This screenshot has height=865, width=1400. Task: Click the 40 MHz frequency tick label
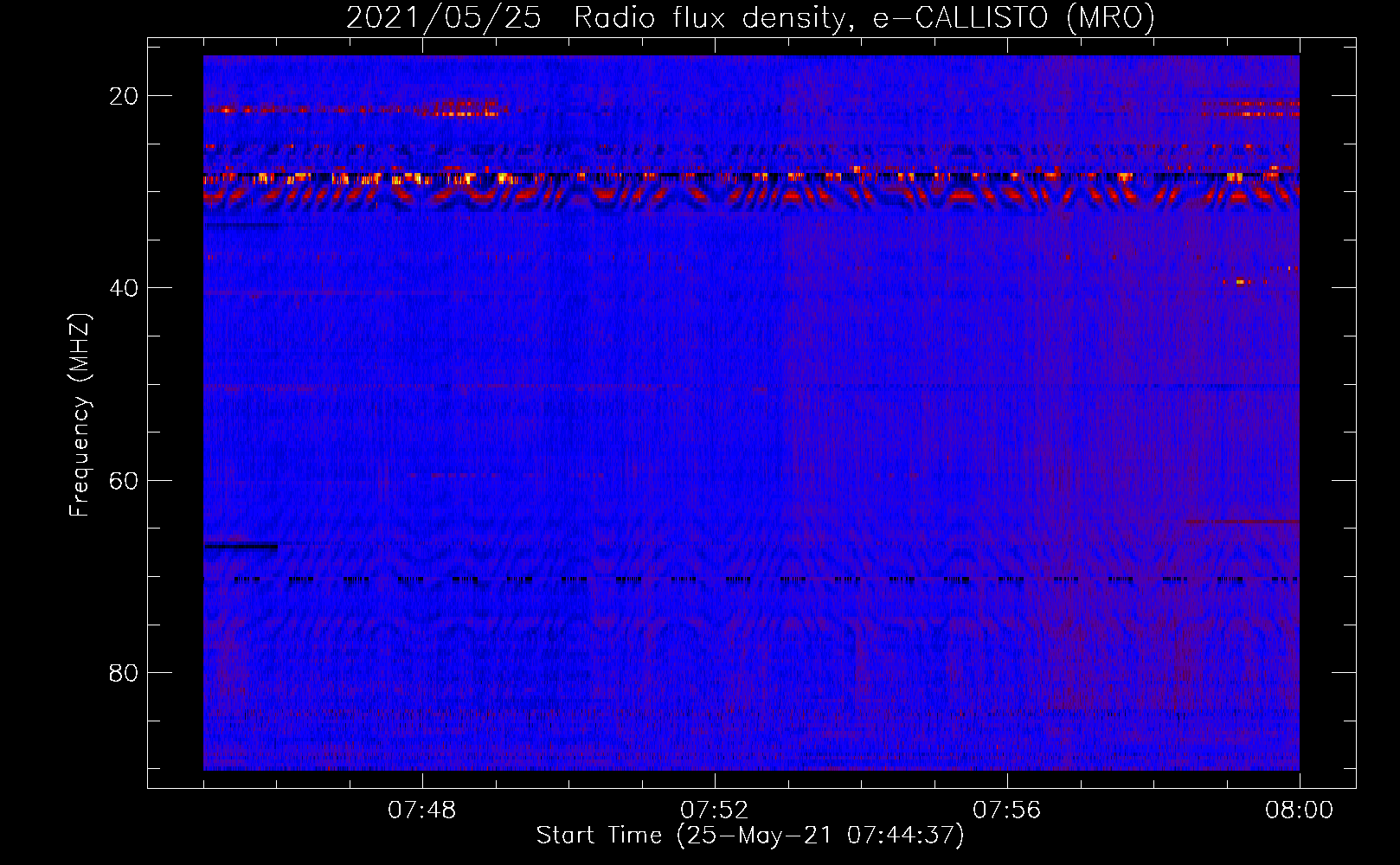tap(124, 288)
